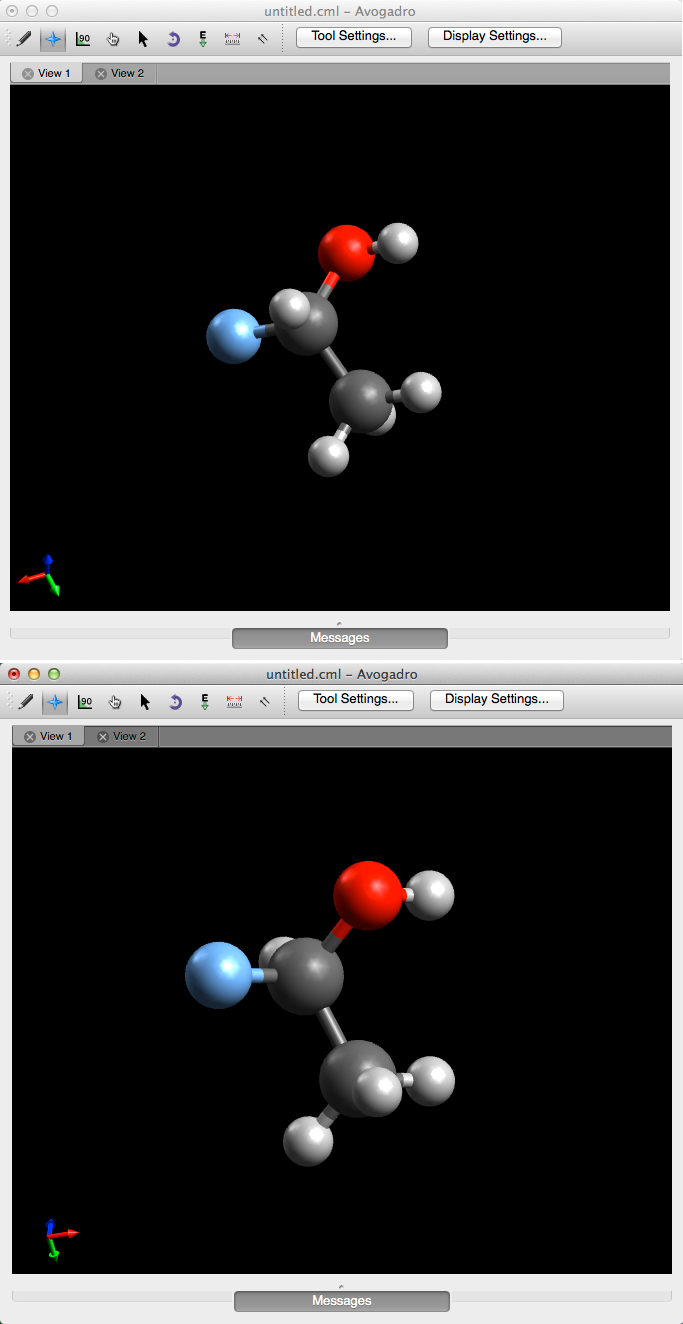Open Tool Settings in the top window
This screenshot has height=1324, width=683.
pyautogui.click(x=354, y=37)
